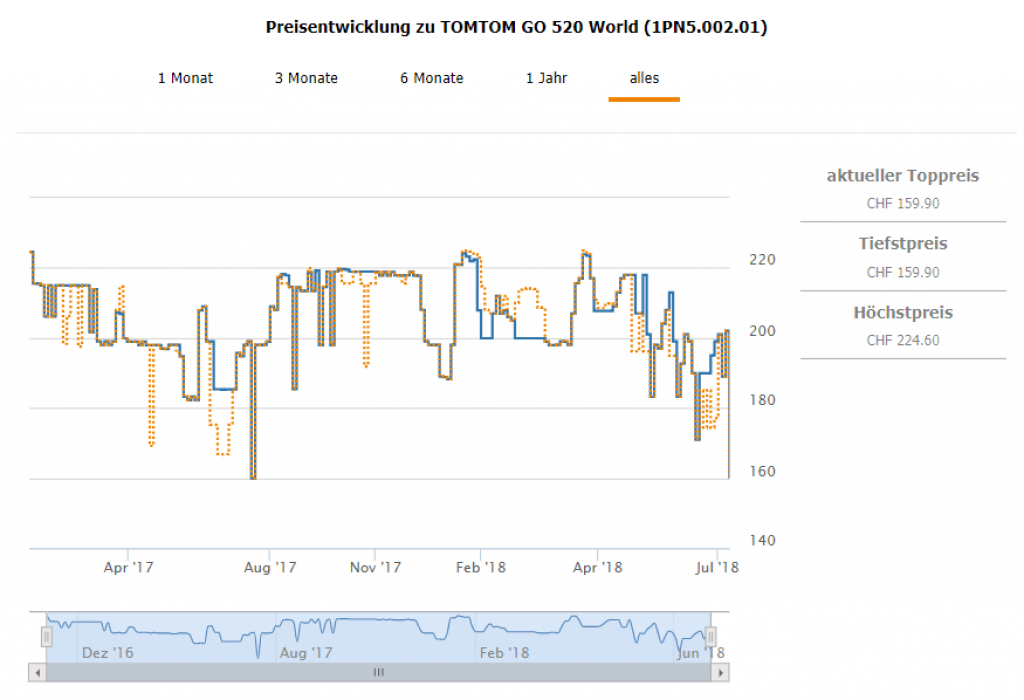1024x700 pixels.
Task: Click 'Dez '16' label in the navigator
Action: click(106, 653)
